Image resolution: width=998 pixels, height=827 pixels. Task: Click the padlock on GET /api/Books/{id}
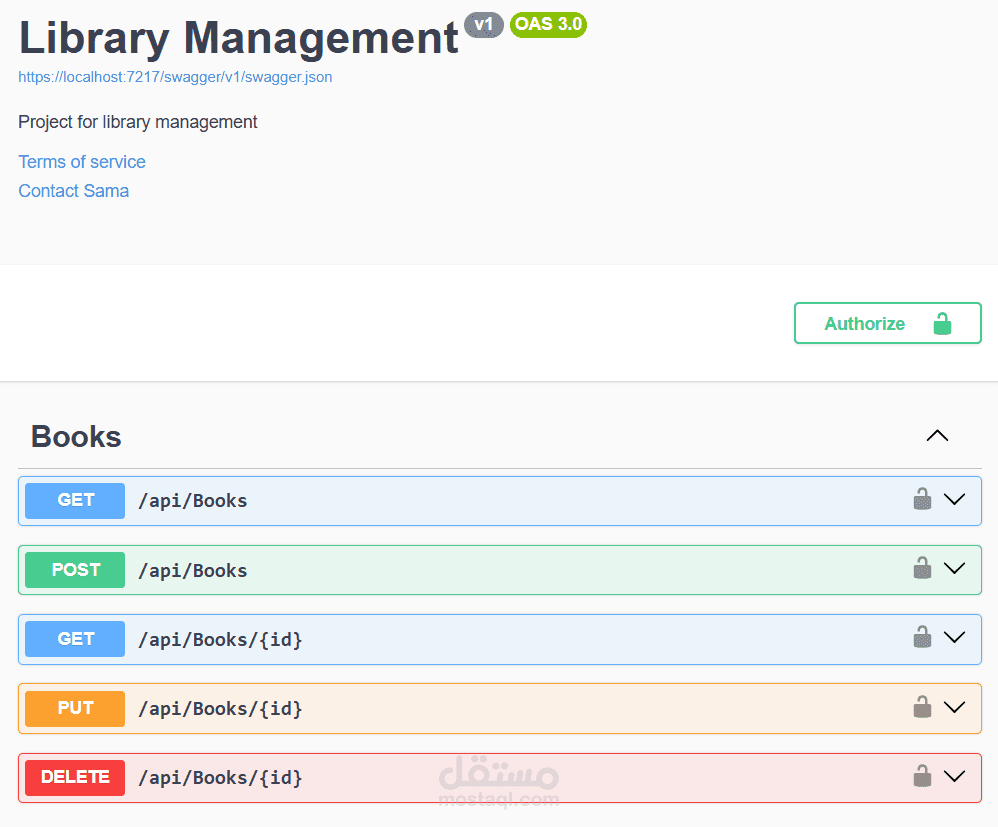(x=922, y=636)
